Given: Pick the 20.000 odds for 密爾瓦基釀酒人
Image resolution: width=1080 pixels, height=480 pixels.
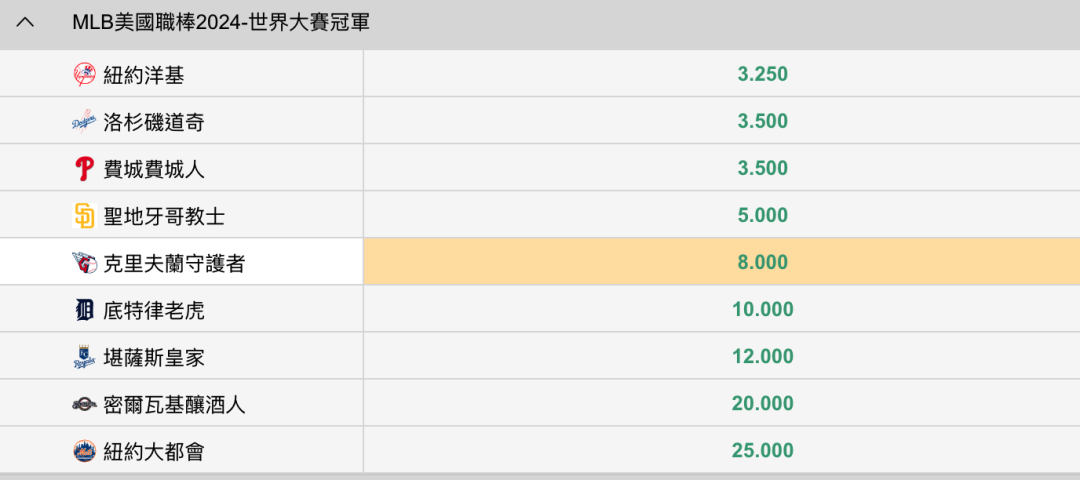Looking at the screenshot, I should click(721, 403).
